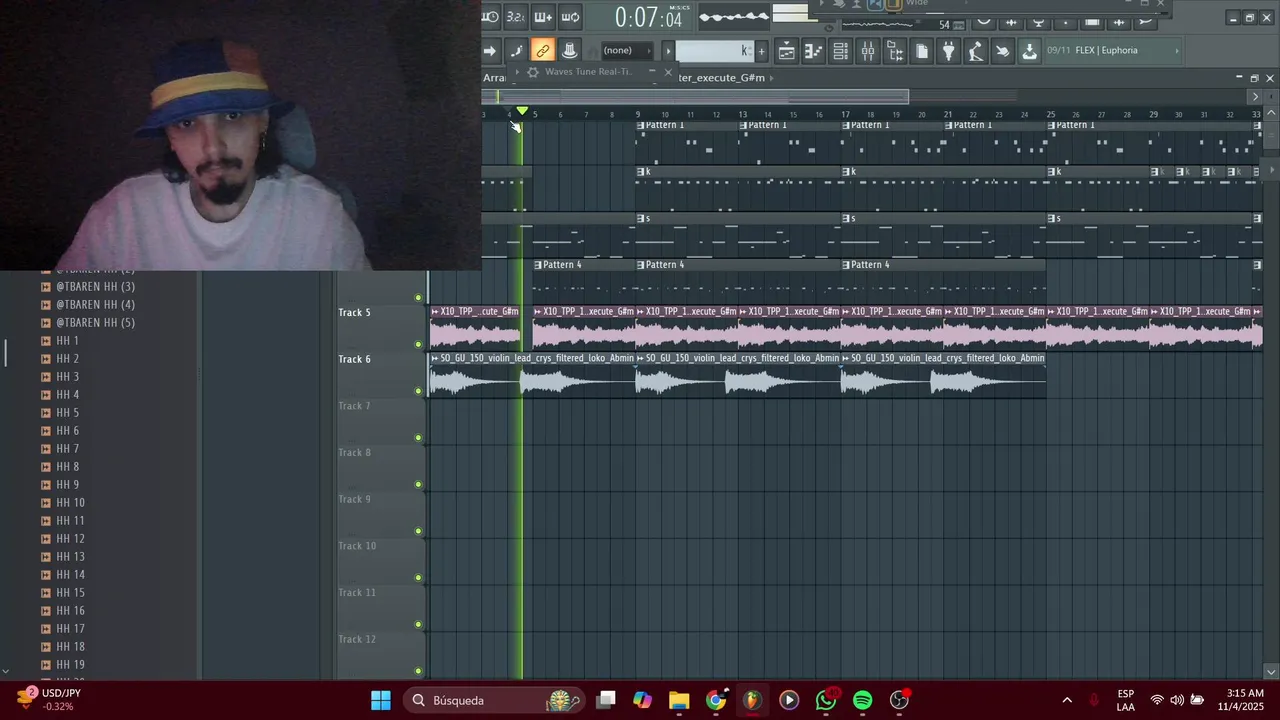Screen dimensions: 1280x720
Task: Select the Track 6 header
Action: click(381, 373)
